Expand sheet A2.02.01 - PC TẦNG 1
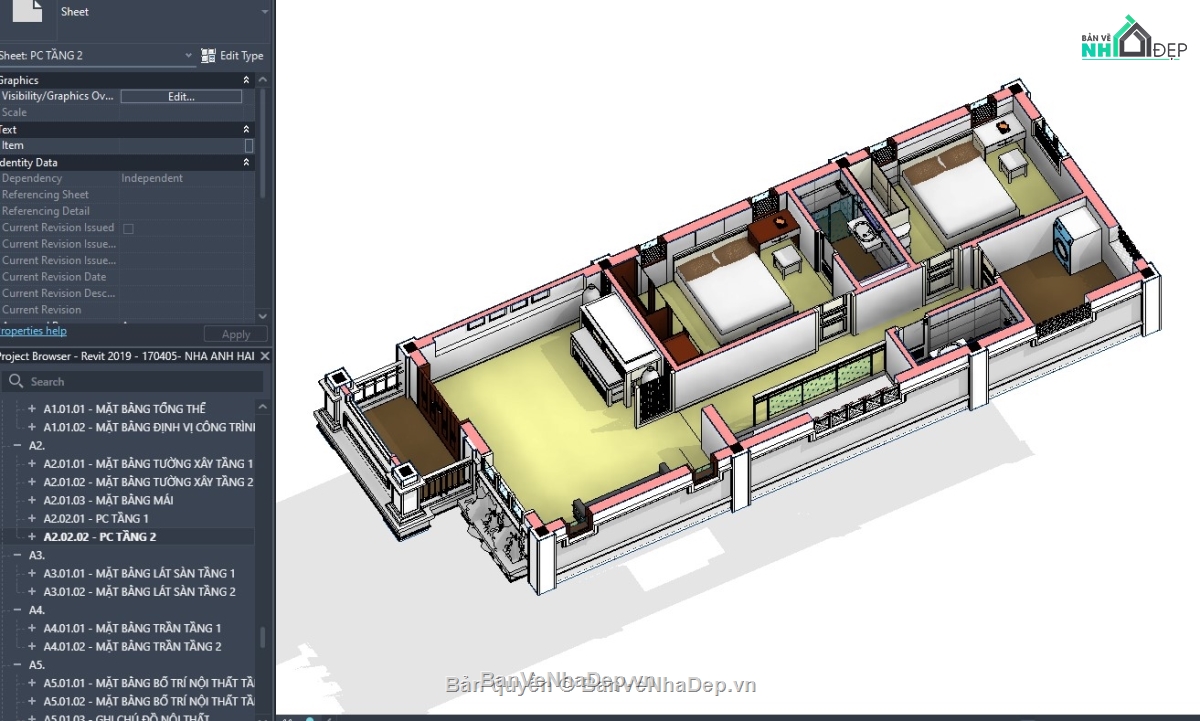Viewport: 1200px width, 721px height. (32, 518)
